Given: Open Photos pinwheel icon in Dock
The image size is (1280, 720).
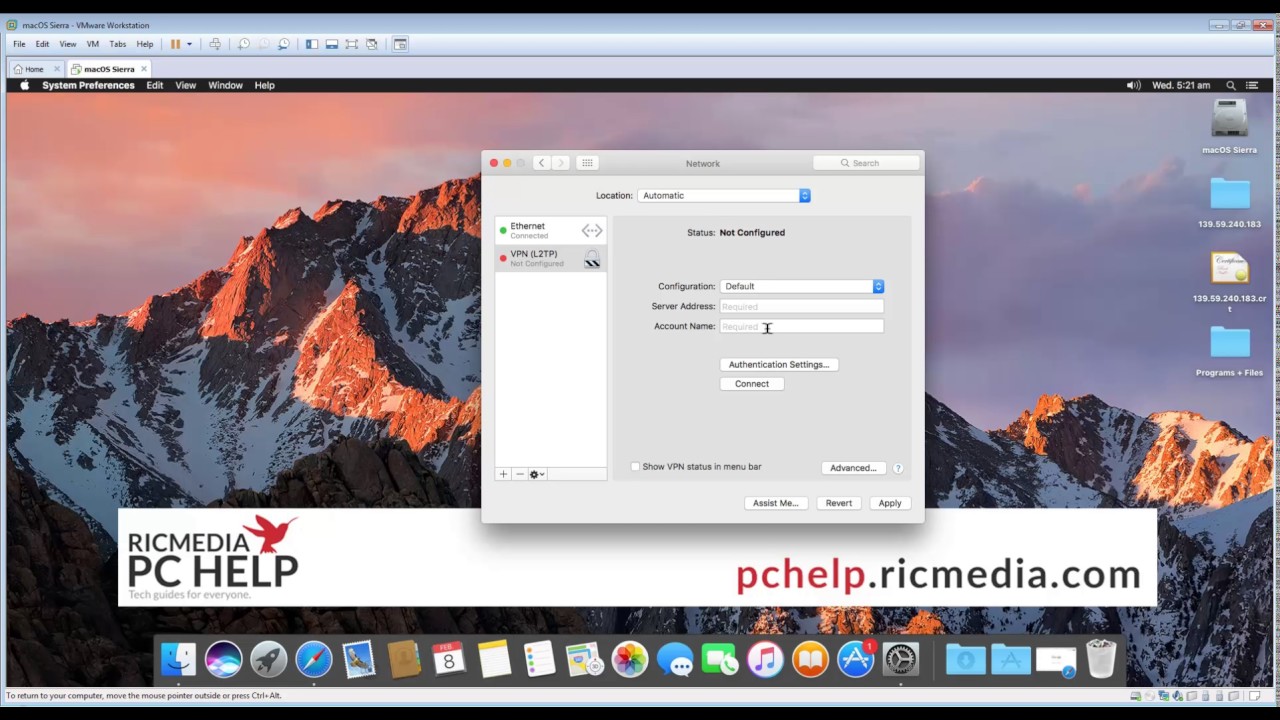Looking at the screenshot, I should [x=630, y=660].
